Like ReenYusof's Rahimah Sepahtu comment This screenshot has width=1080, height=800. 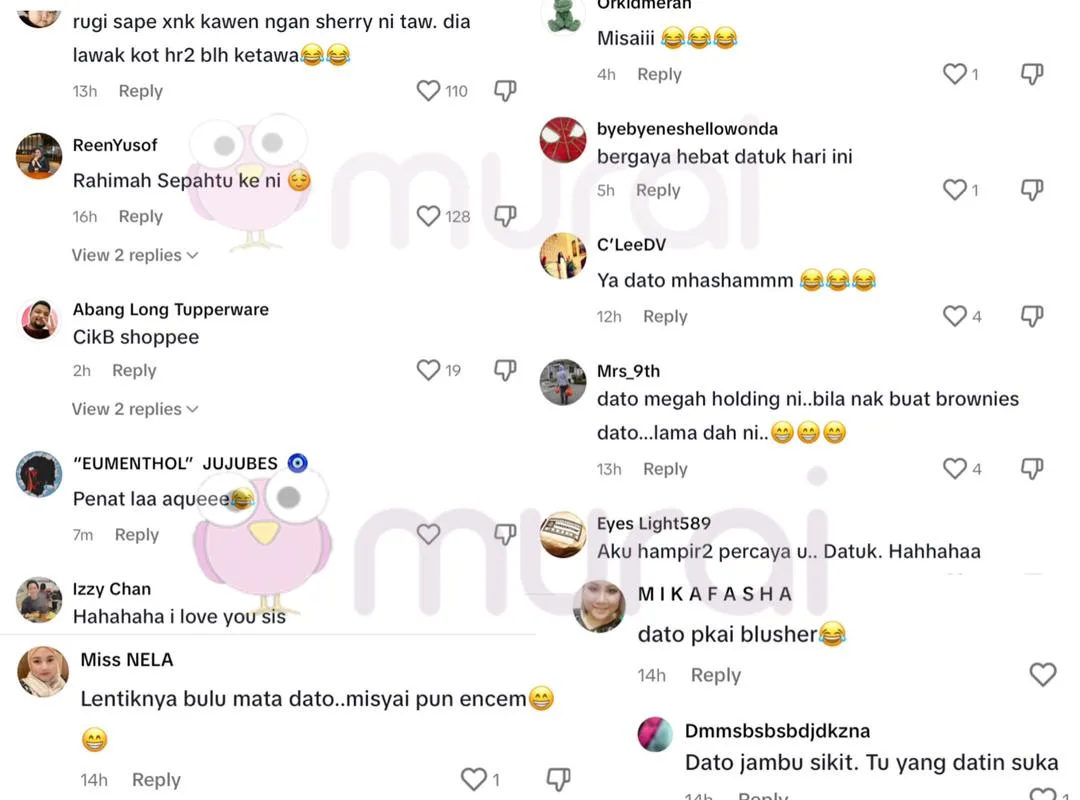pyautogui.click(x=428, y=216)
